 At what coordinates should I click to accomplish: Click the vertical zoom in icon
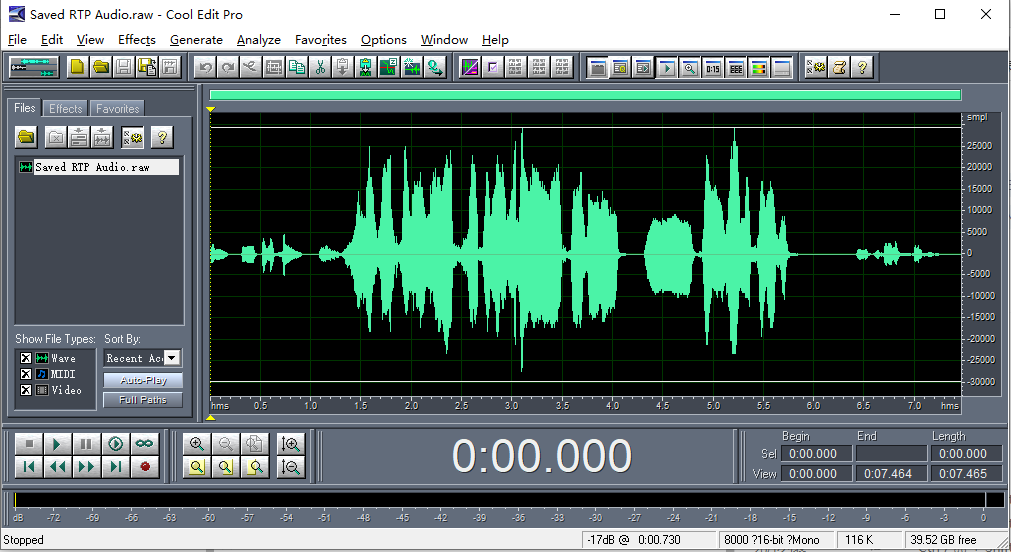291,444
